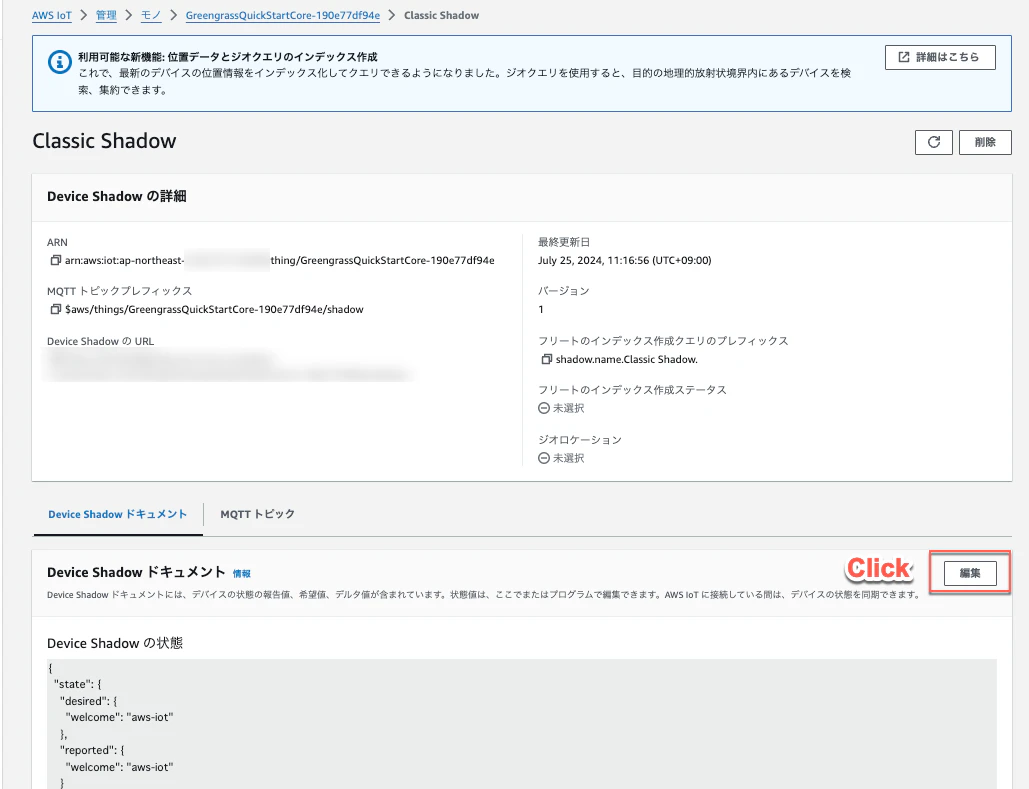Click $aws/things MQTT topic prefix text
The width and height of the screenshot is (1029, 789).
[x=214, y=309]
